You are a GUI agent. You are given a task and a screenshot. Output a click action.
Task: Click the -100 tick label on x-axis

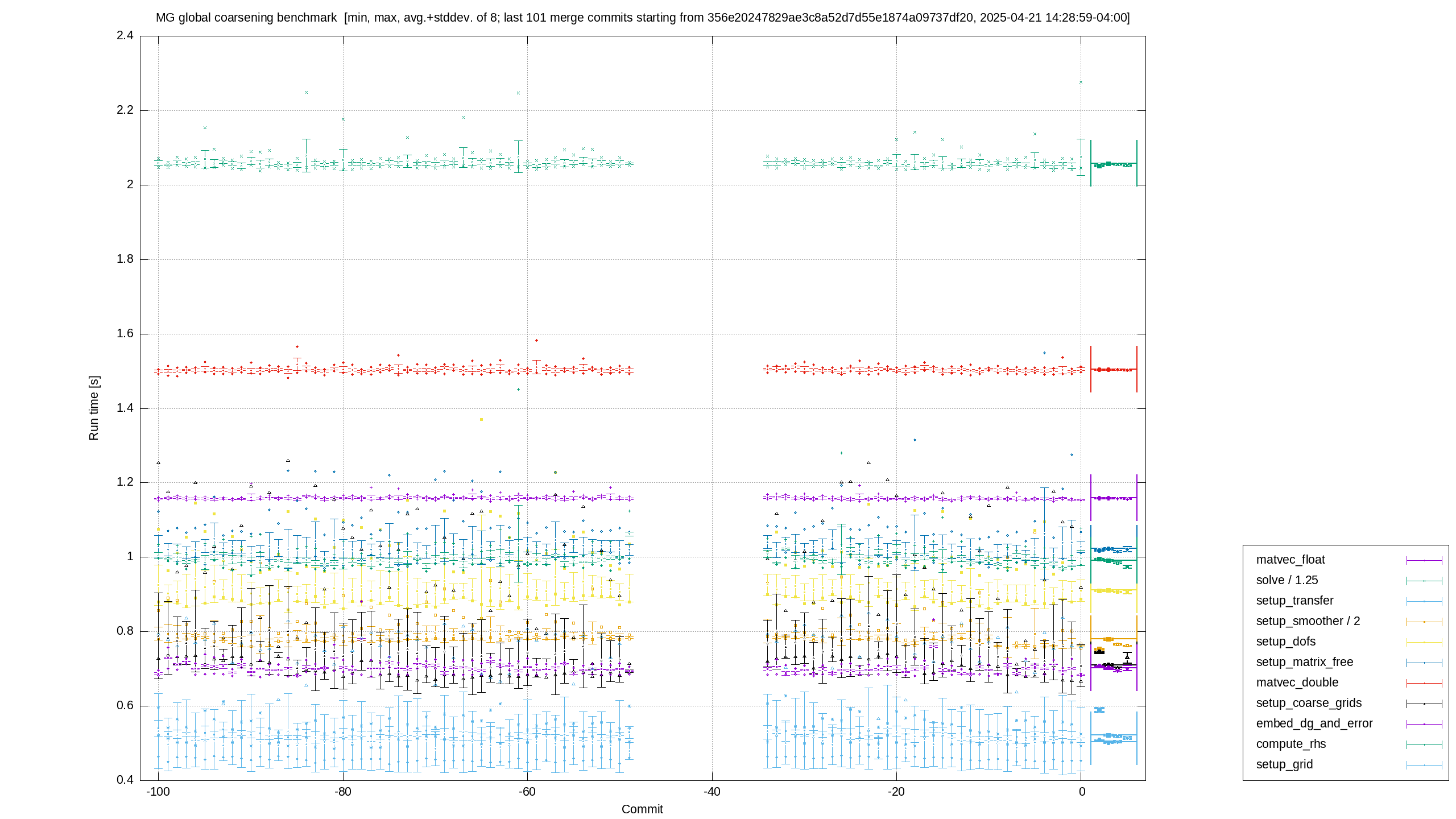(x=158, y=792)
